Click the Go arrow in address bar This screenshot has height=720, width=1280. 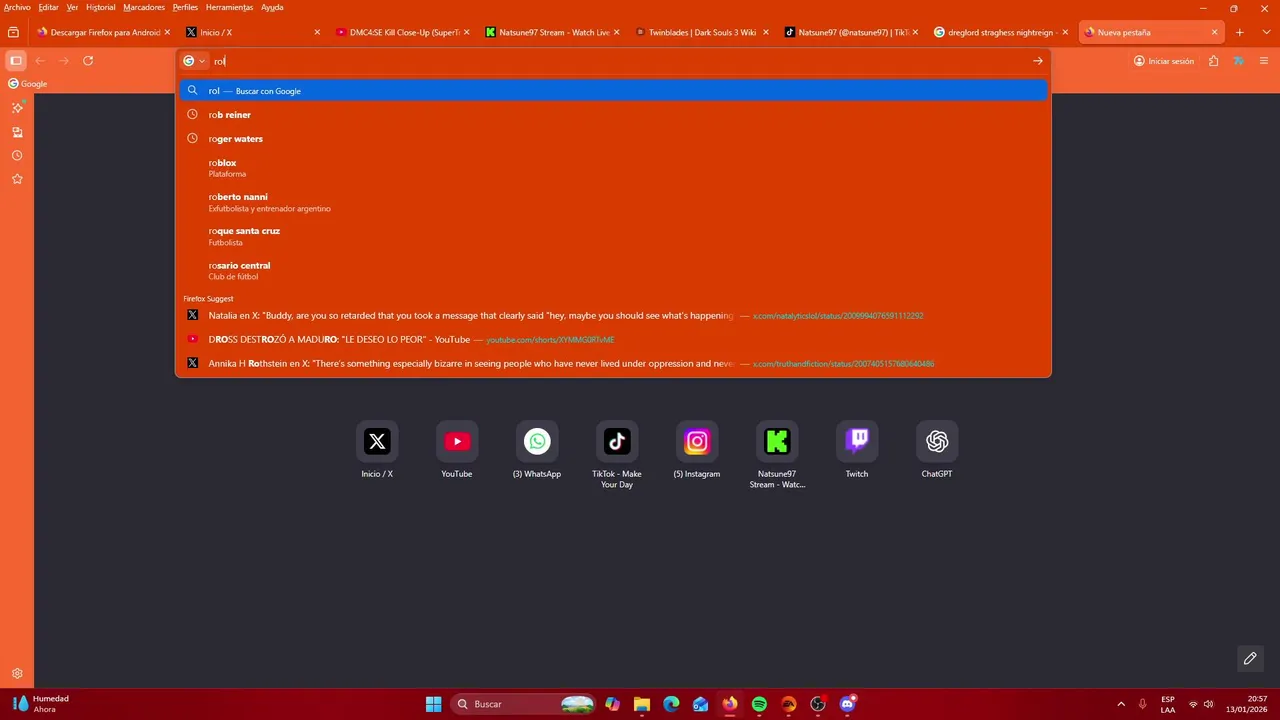pos(1037,61)
